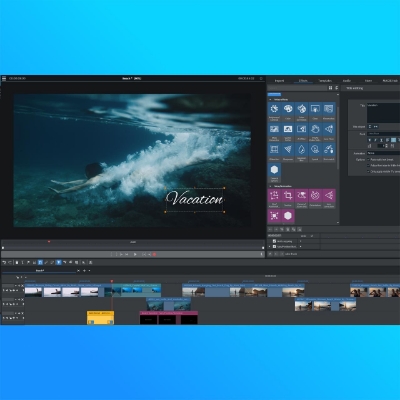Select the yellow title clip on the timeline
Screen dimensions: 400x400
click(x=100, y=318)
